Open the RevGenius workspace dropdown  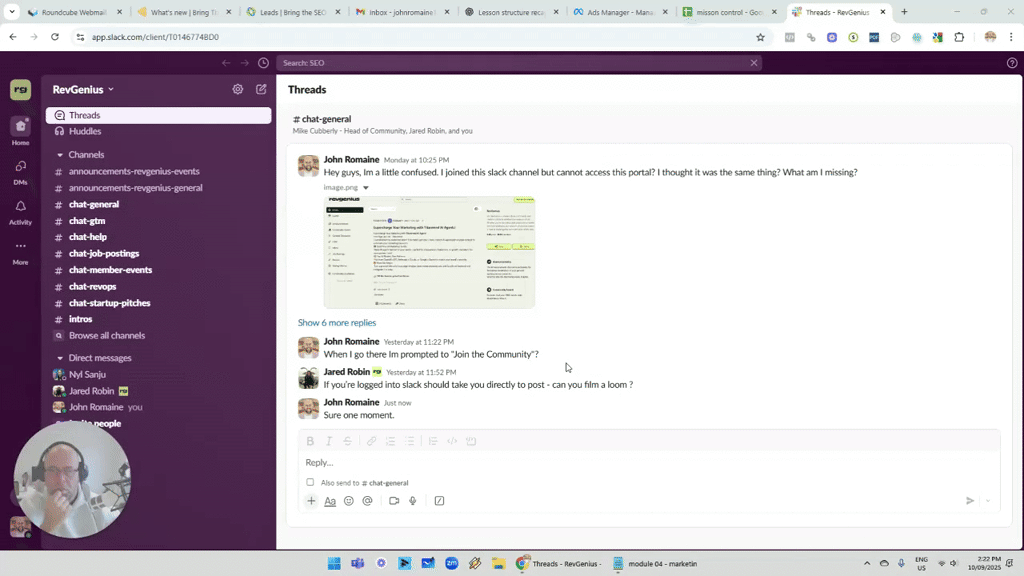84,89
